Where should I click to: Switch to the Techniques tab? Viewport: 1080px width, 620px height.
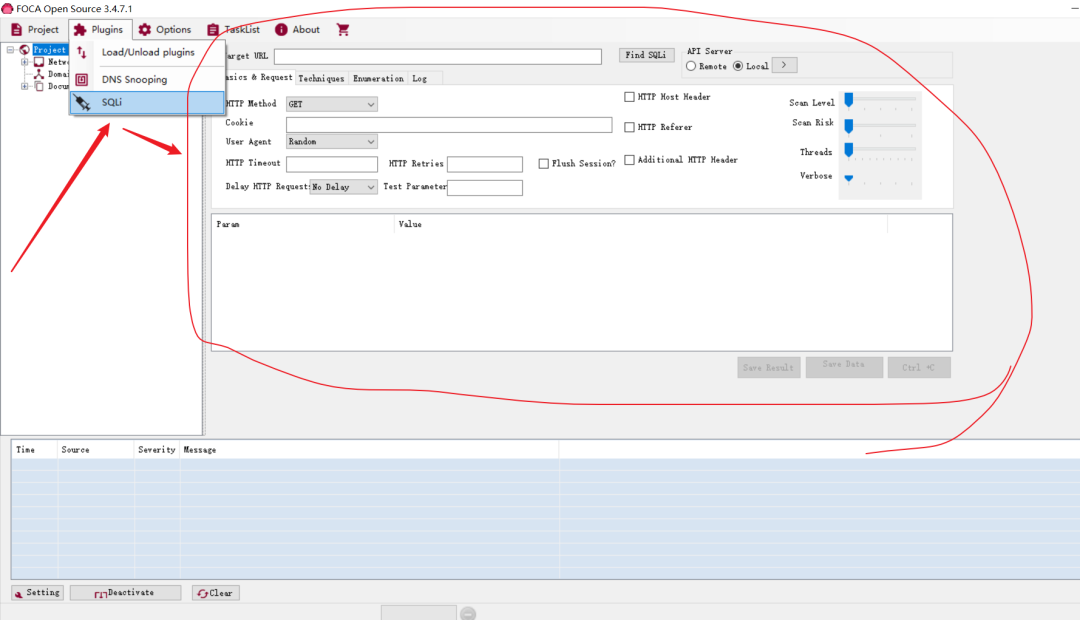coord(321,79)
